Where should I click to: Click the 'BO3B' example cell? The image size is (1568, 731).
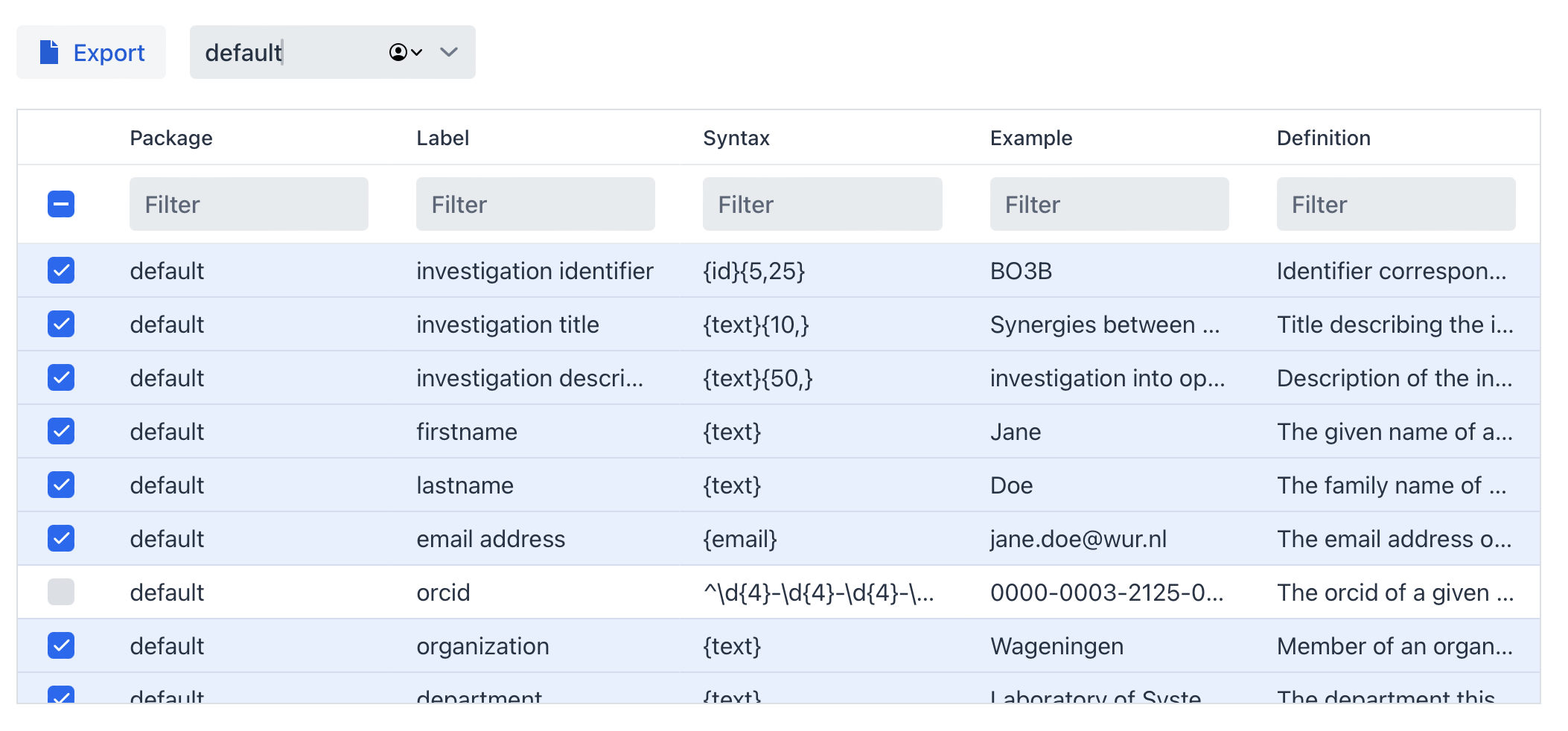[1021, 271]
